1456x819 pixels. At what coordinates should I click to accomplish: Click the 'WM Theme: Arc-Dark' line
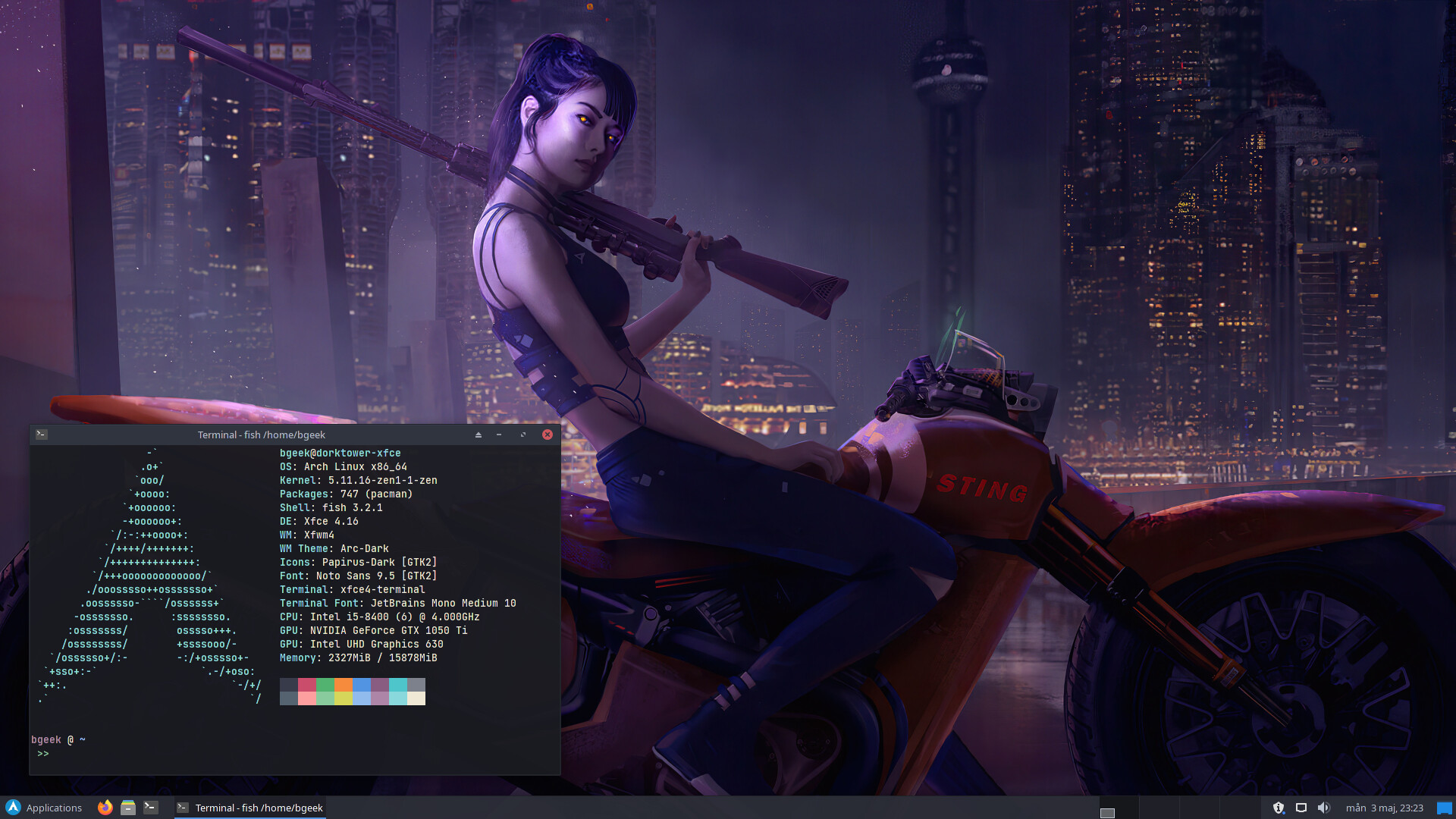[334, 548]
